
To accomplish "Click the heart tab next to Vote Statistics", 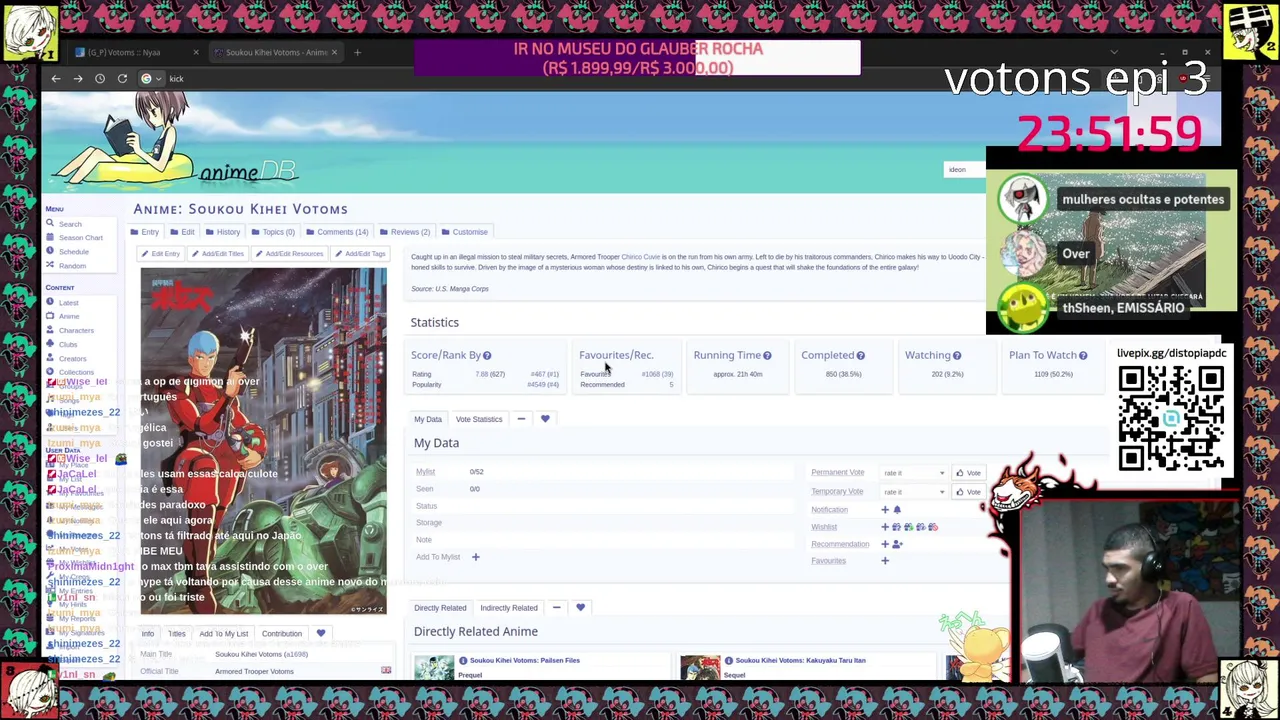I will (x=545, y=419).
